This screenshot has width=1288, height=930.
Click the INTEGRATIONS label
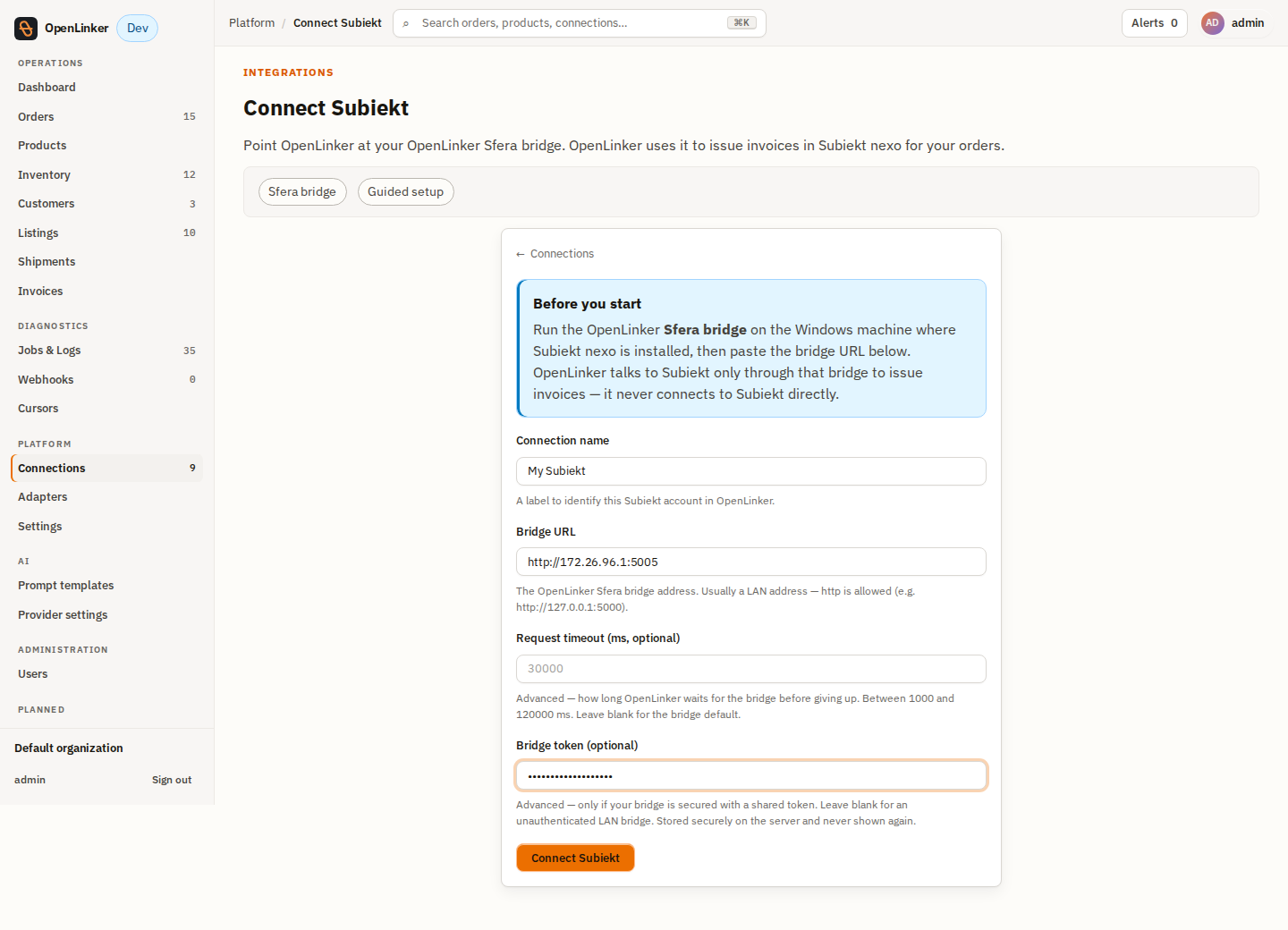[x=288, y=73]
